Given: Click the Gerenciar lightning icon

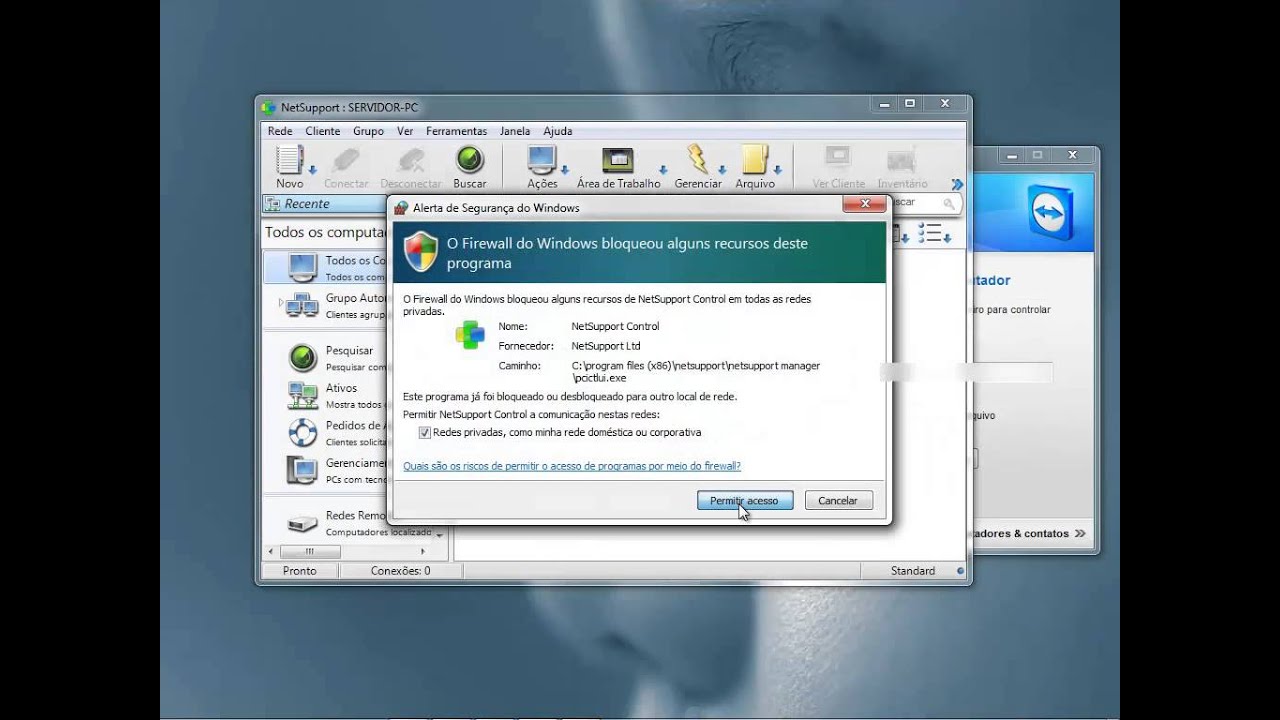Looking at the screenshot, I should (697, 160).
